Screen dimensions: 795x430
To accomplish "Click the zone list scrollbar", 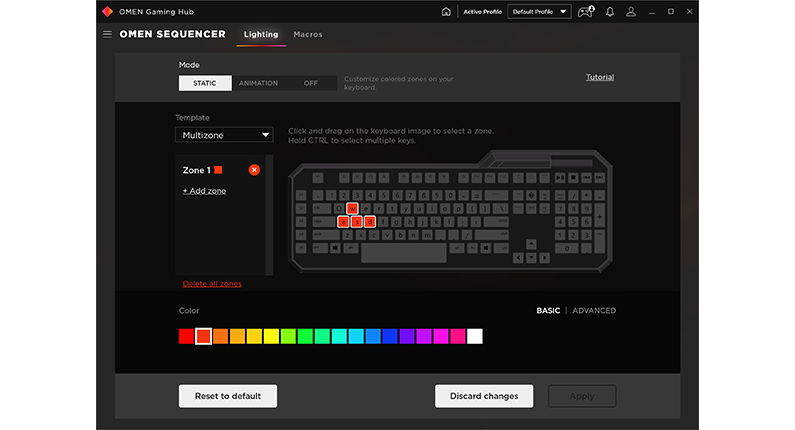I will 269,215.
